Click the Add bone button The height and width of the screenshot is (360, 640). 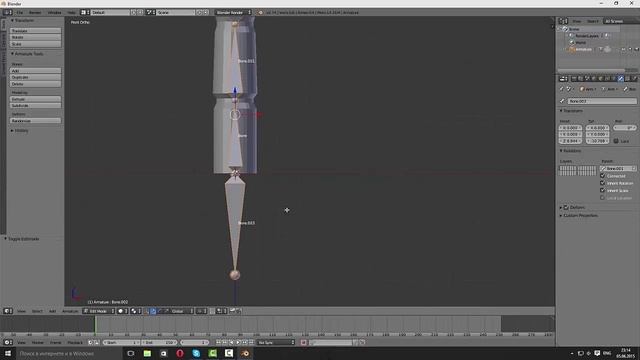(36, 71)
